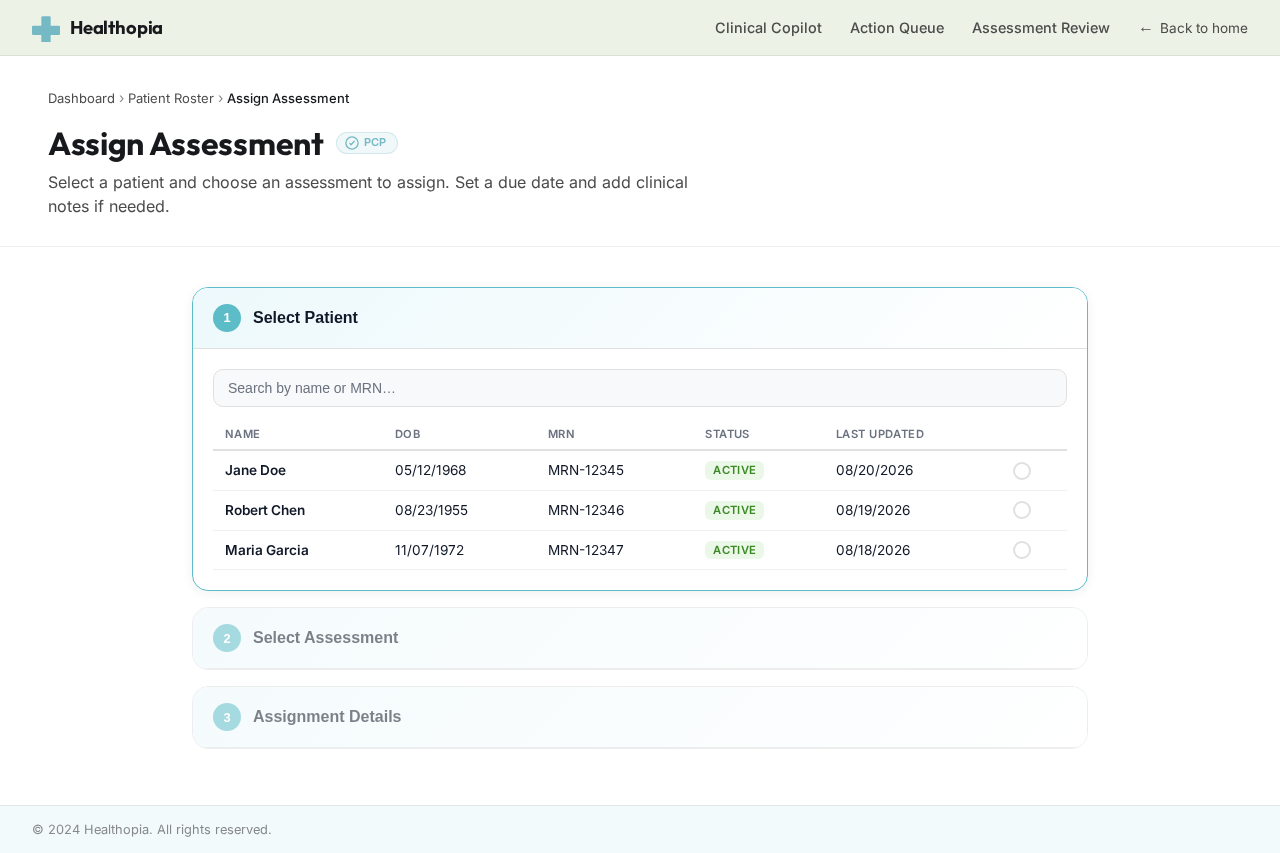1280x853 pixels.
Task: Select the Jane Doe radio button
Action: (x=1022, y=471)
